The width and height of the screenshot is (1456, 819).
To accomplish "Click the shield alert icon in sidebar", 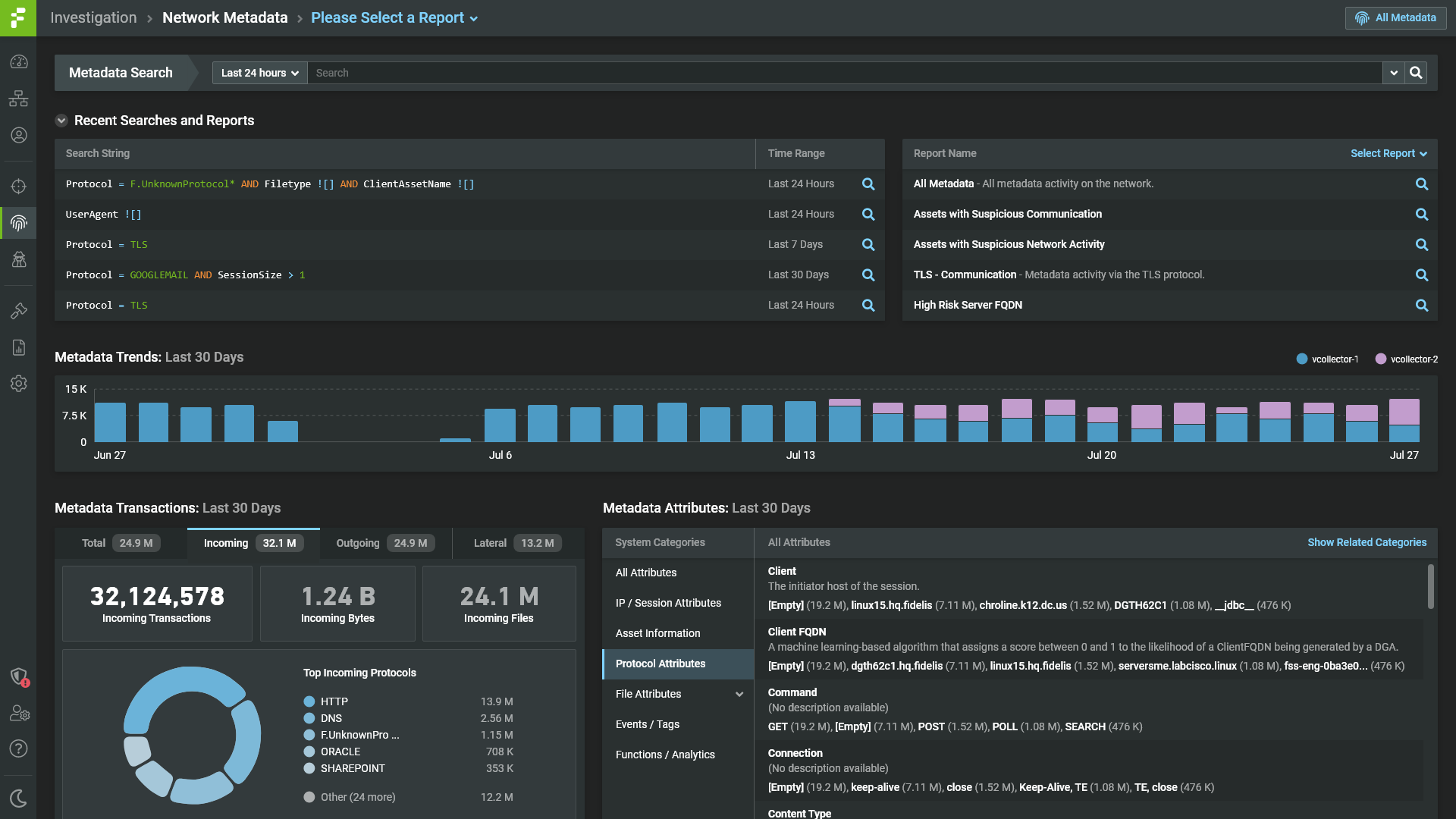I will coord(19,676).
